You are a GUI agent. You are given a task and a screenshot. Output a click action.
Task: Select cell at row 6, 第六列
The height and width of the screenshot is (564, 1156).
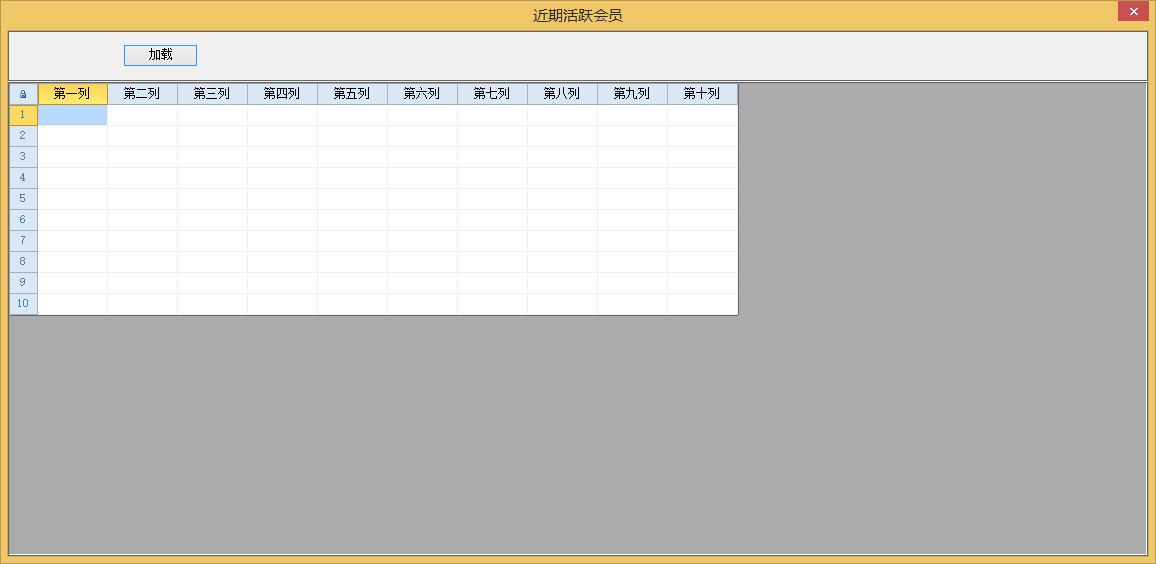coord(422,220)
